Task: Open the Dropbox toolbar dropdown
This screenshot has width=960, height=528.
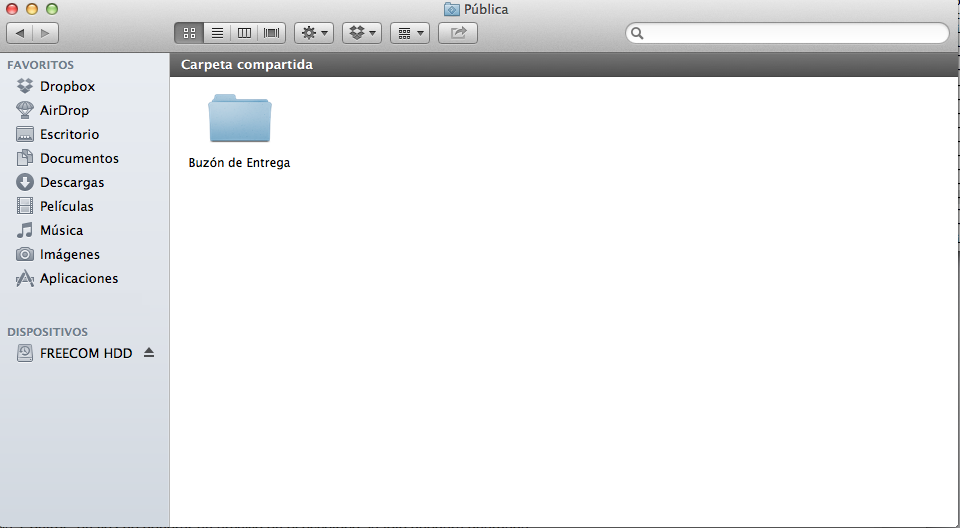Action: (362, 33)
